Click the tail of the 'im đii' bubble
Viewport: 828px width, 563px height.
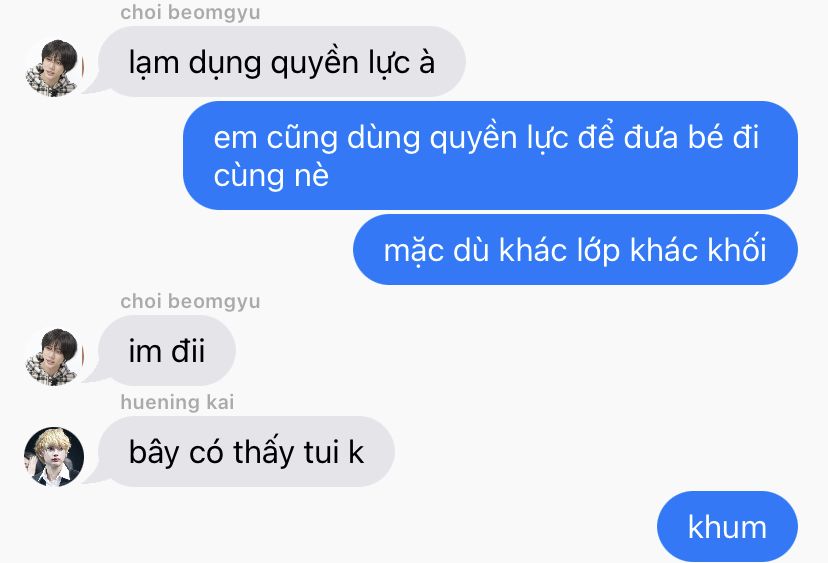tap(94, 376)
